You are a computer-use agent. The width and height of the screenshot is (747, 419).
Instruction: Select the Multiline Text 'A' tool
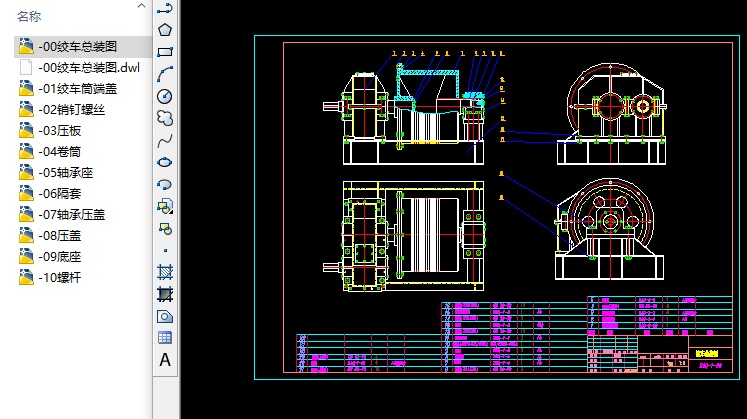point(165,360)
